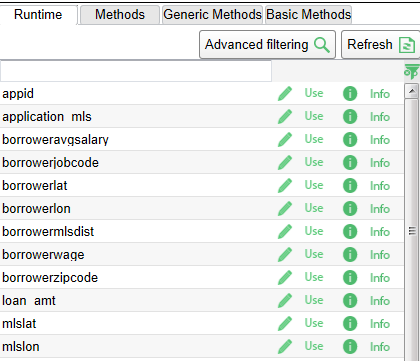
Task: Click Use link for borrowerzipcode
Action: (x=314, y=277)
